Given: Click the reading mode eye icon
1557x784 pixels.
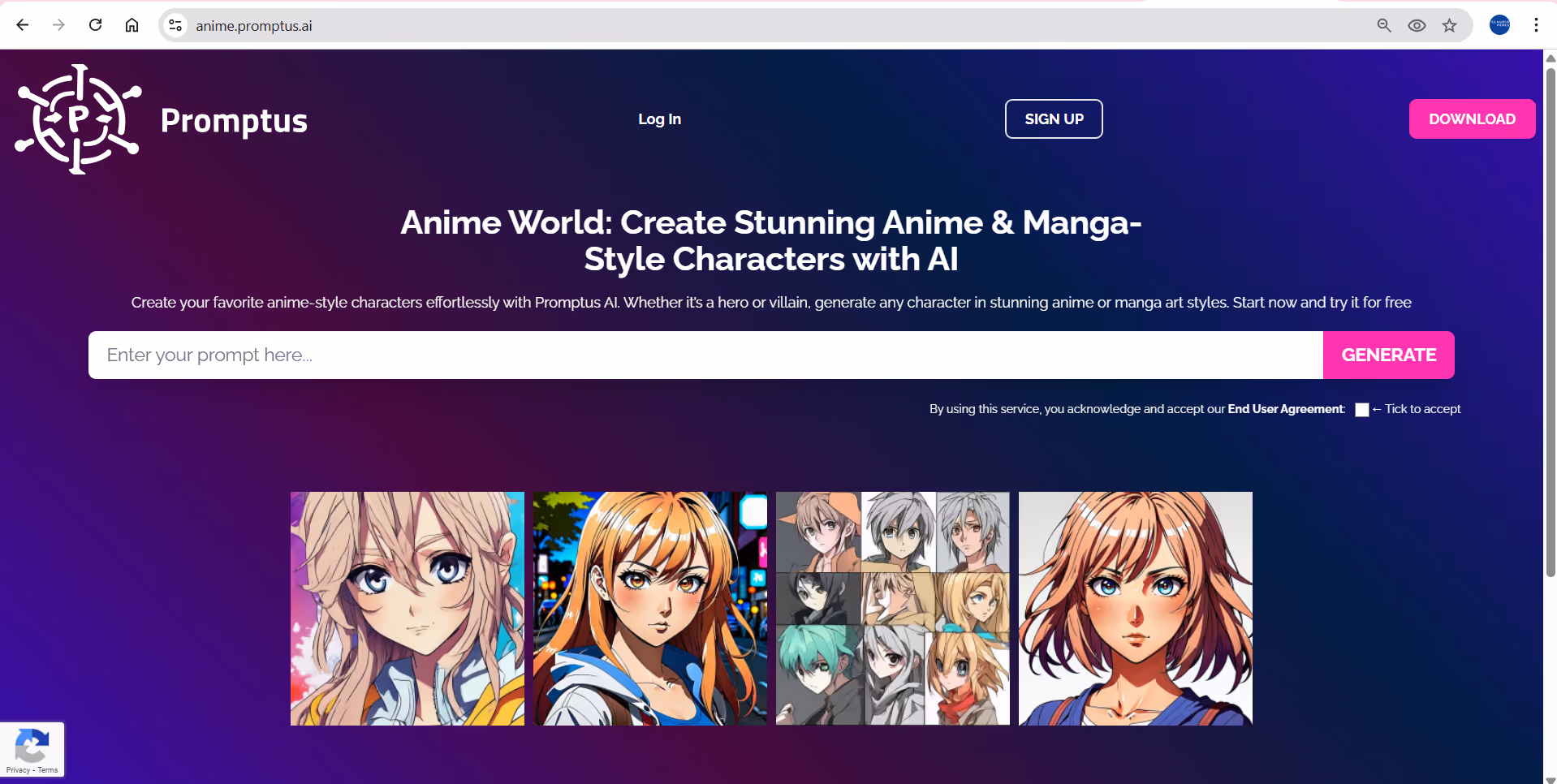Looking at the screenshot, I should [x=1417, y=25].
